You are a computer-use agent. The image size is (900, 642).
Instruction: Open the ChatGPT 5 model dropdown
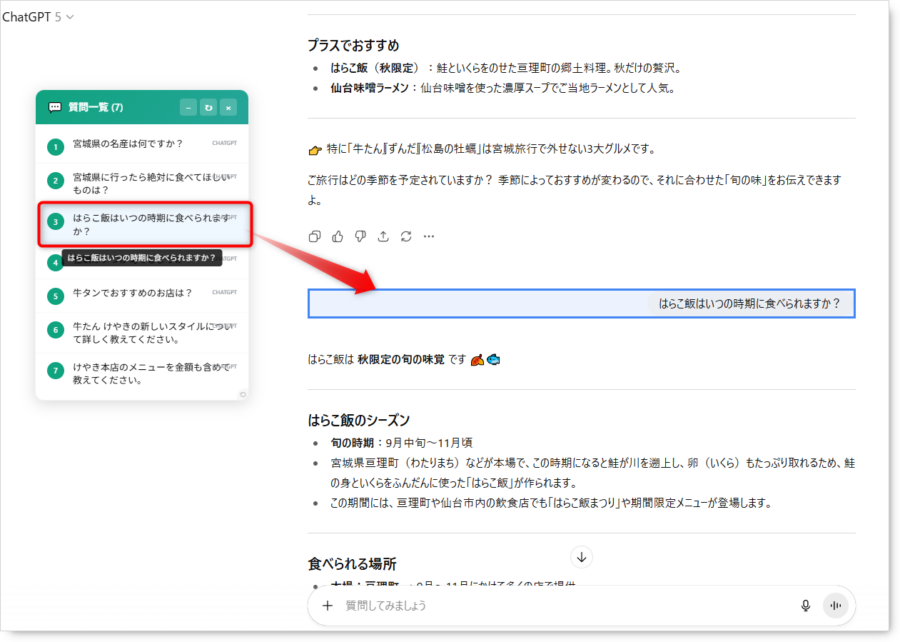(x=38, y=17)
